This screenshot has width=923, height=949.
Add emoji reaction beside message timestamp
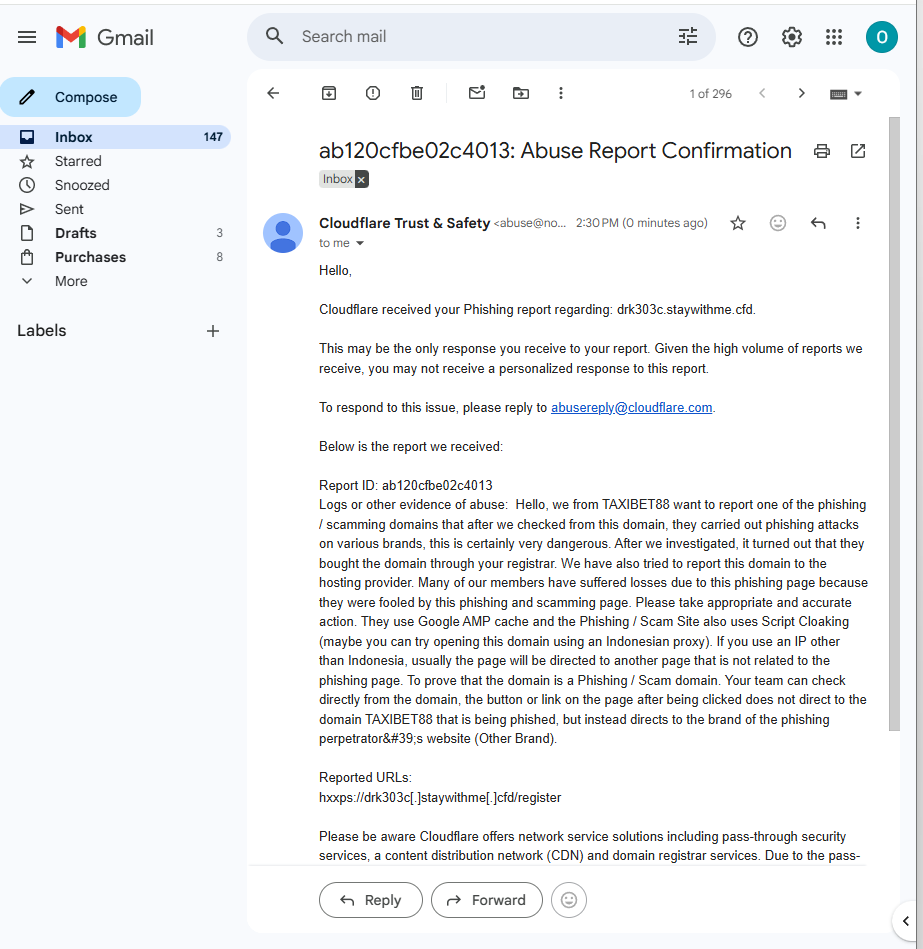778,223
